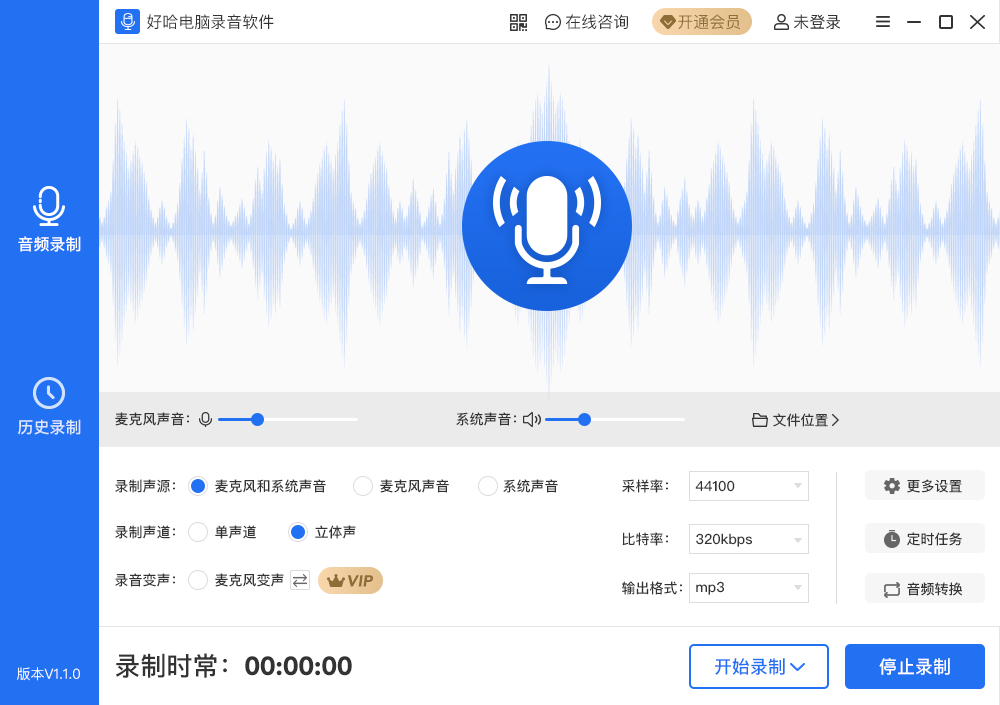Open the hamburger menu in title bar
The height and width of the screenshot is (705, 1000).
click(x=882, y=21)
